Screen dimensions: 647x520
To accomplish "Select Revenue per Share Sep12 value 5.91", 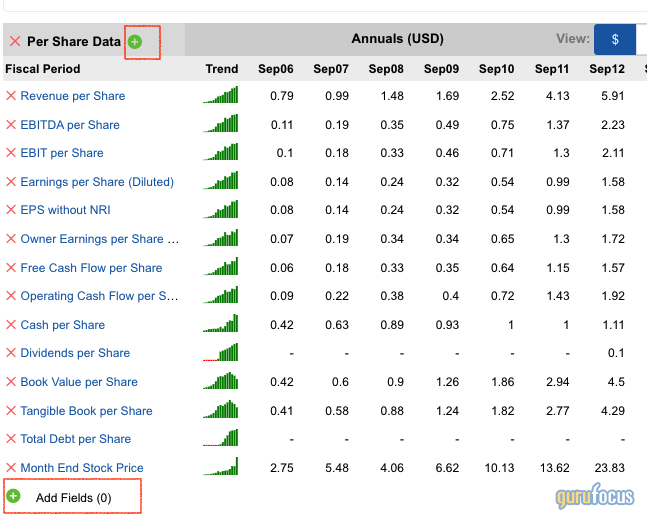I will [x=613, y=96].
